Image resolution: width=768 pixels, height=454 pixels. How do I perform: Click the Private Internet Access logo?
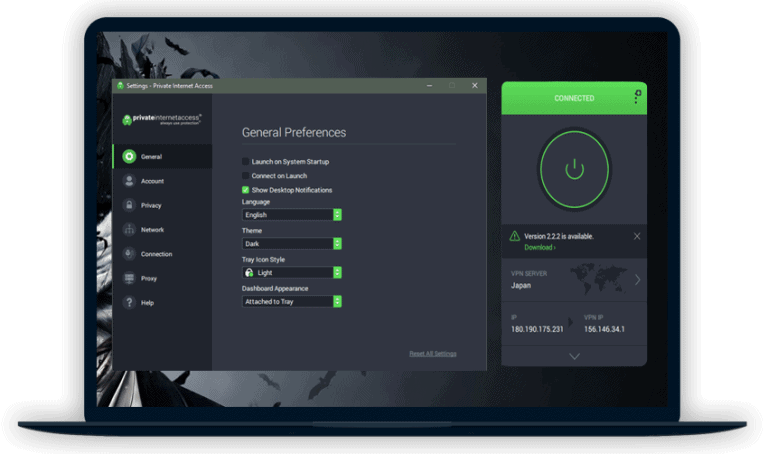162,119
